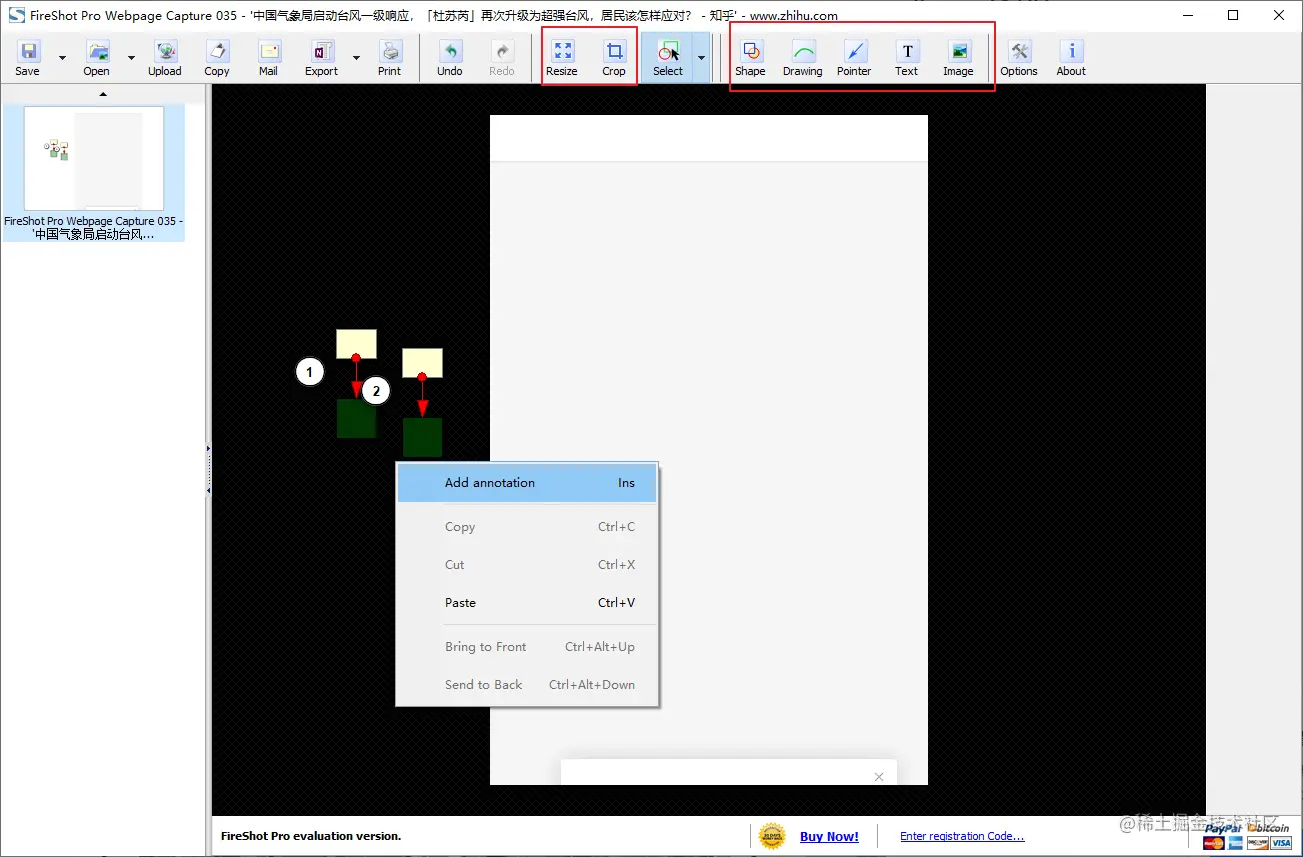
Task: Undo the last edit
Action: (449, 57)
